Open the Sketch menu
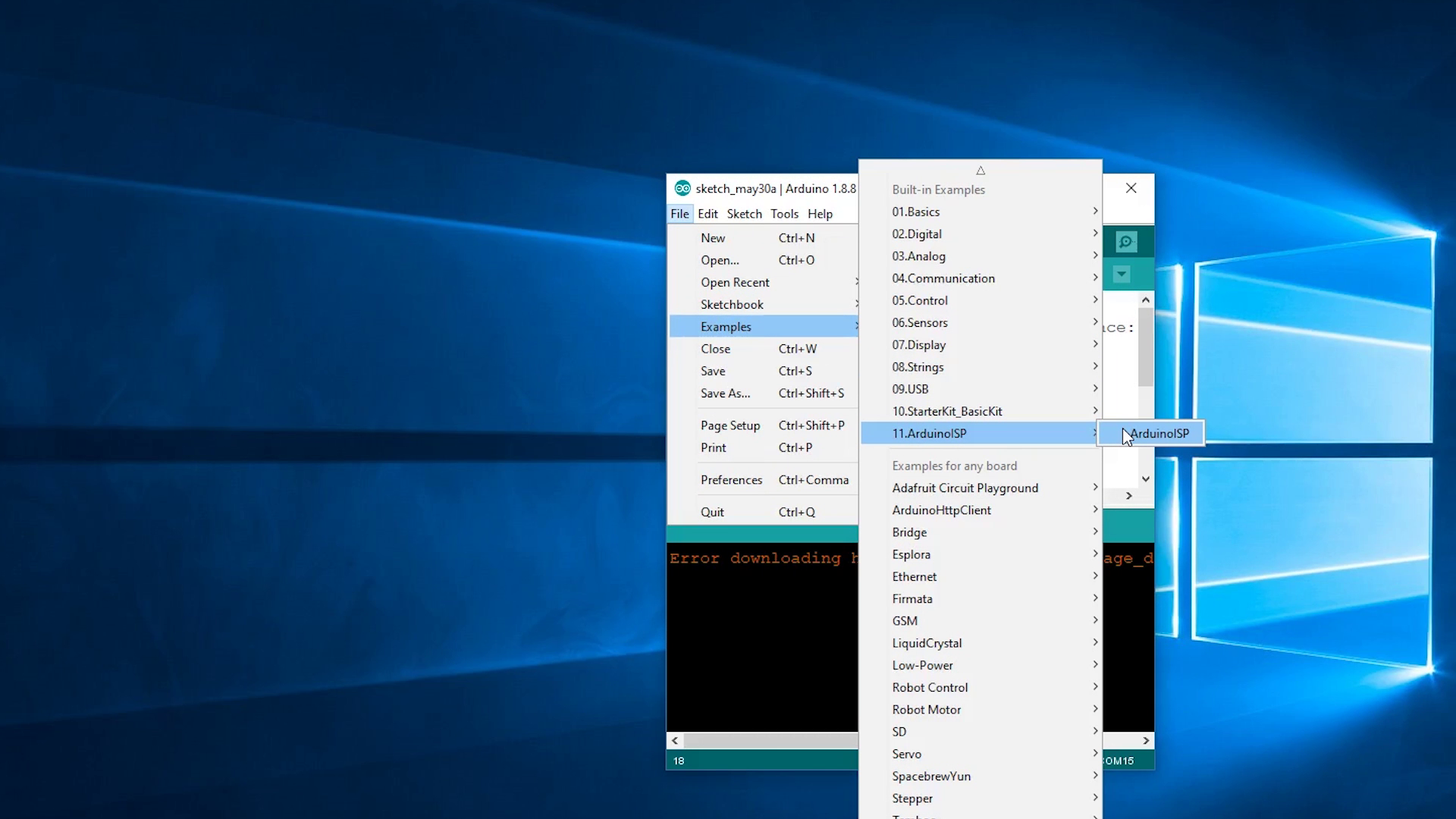Image resolution: width=1456 pixels, height=819 pixels. (744, 214)
